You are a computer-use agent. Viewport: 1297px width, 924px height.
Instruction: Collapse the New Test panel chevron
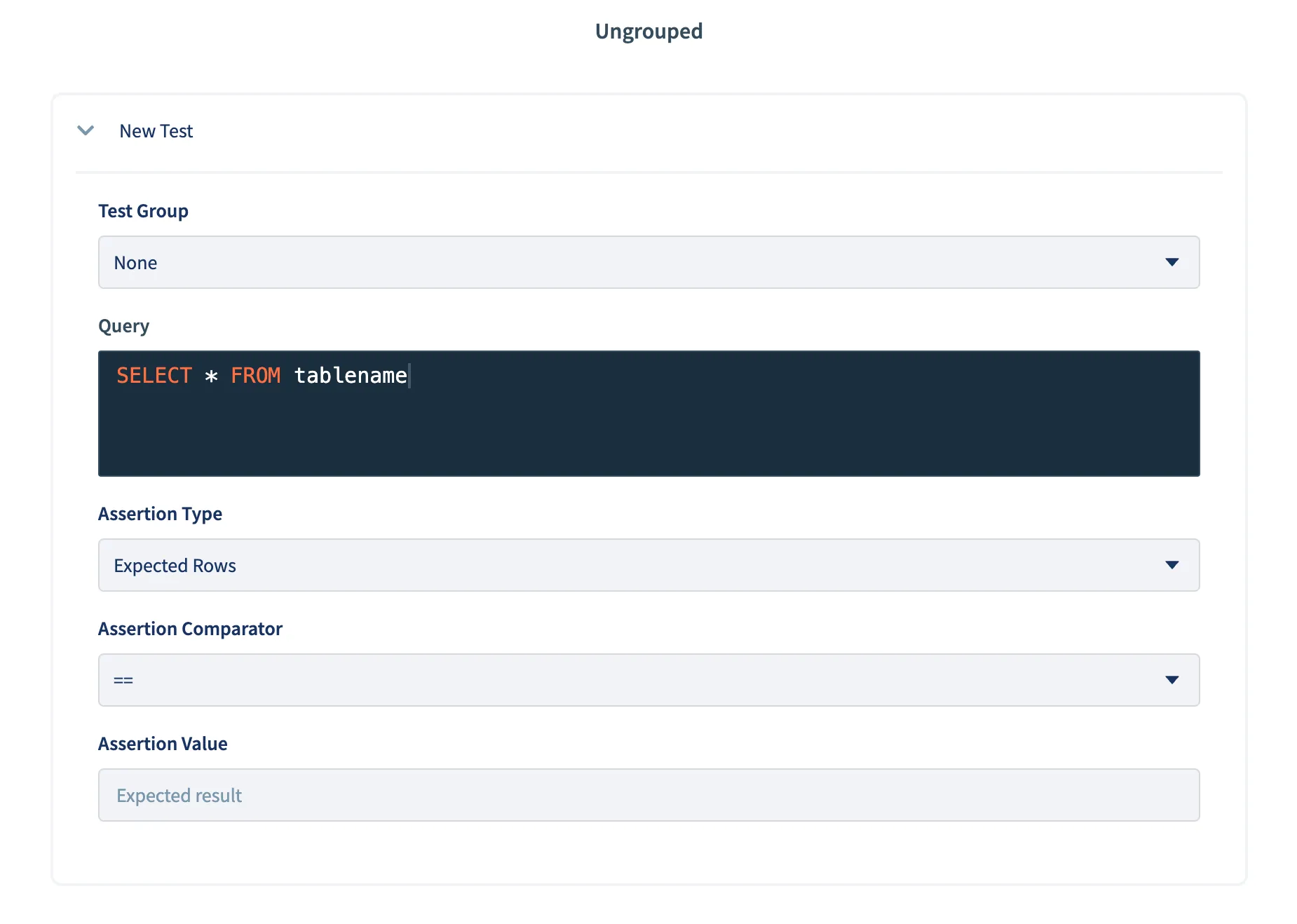[x=86, y=130]
